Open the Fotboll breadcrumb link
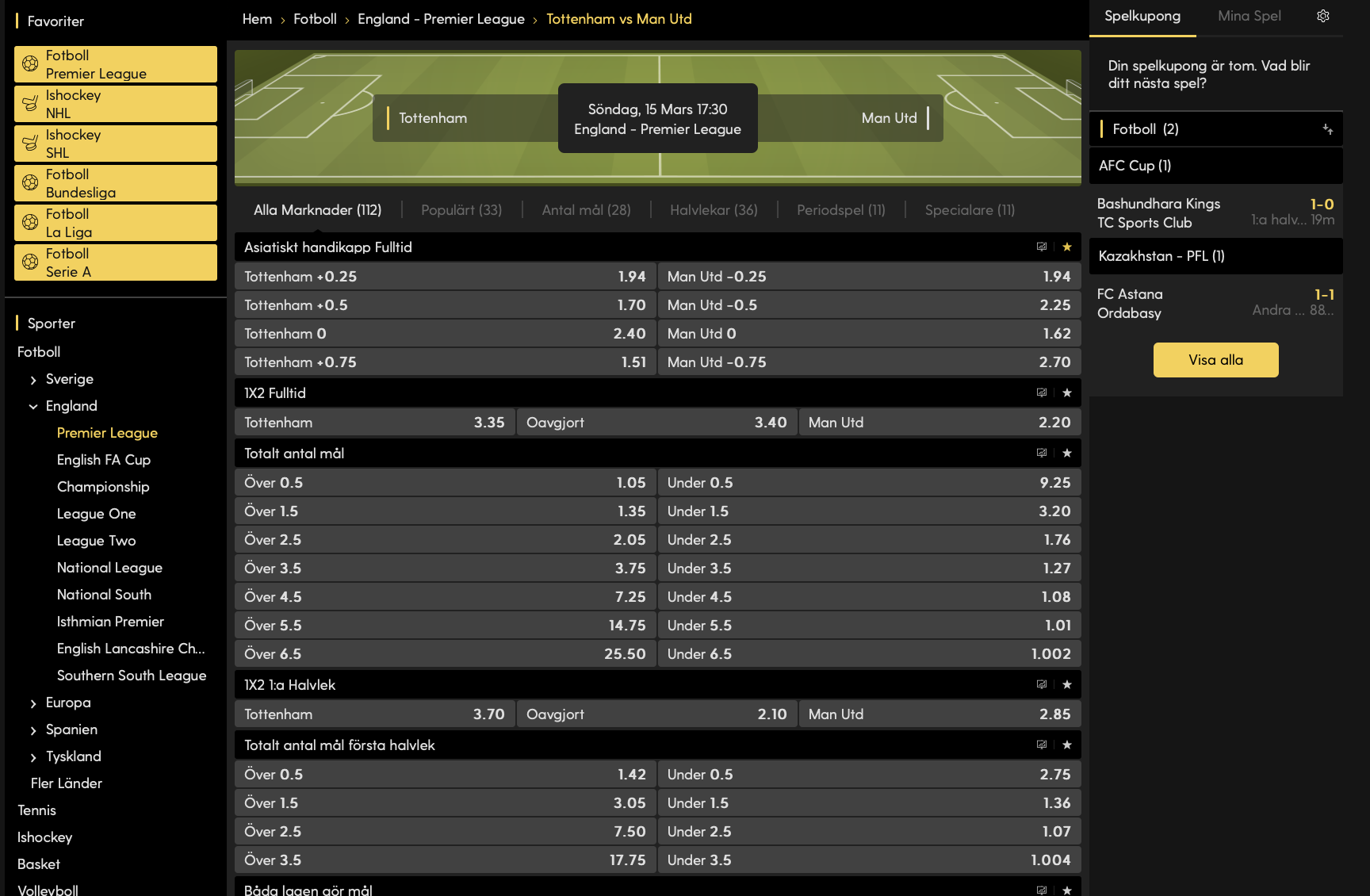 click(315, 18)
